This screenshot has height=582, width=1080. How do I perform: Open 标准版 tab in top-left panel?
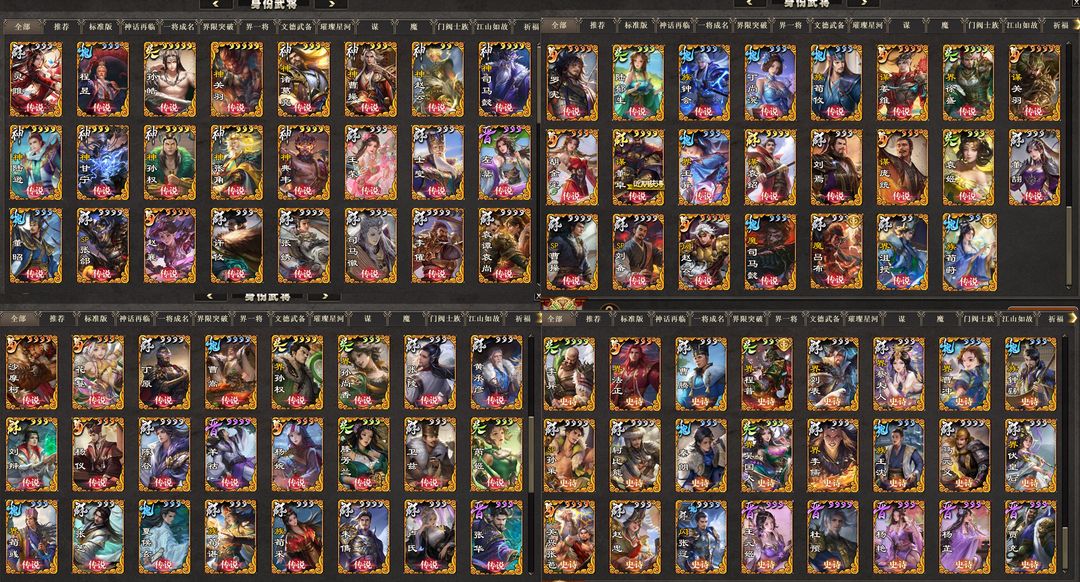pyautogui.click(x=100, y=27)
